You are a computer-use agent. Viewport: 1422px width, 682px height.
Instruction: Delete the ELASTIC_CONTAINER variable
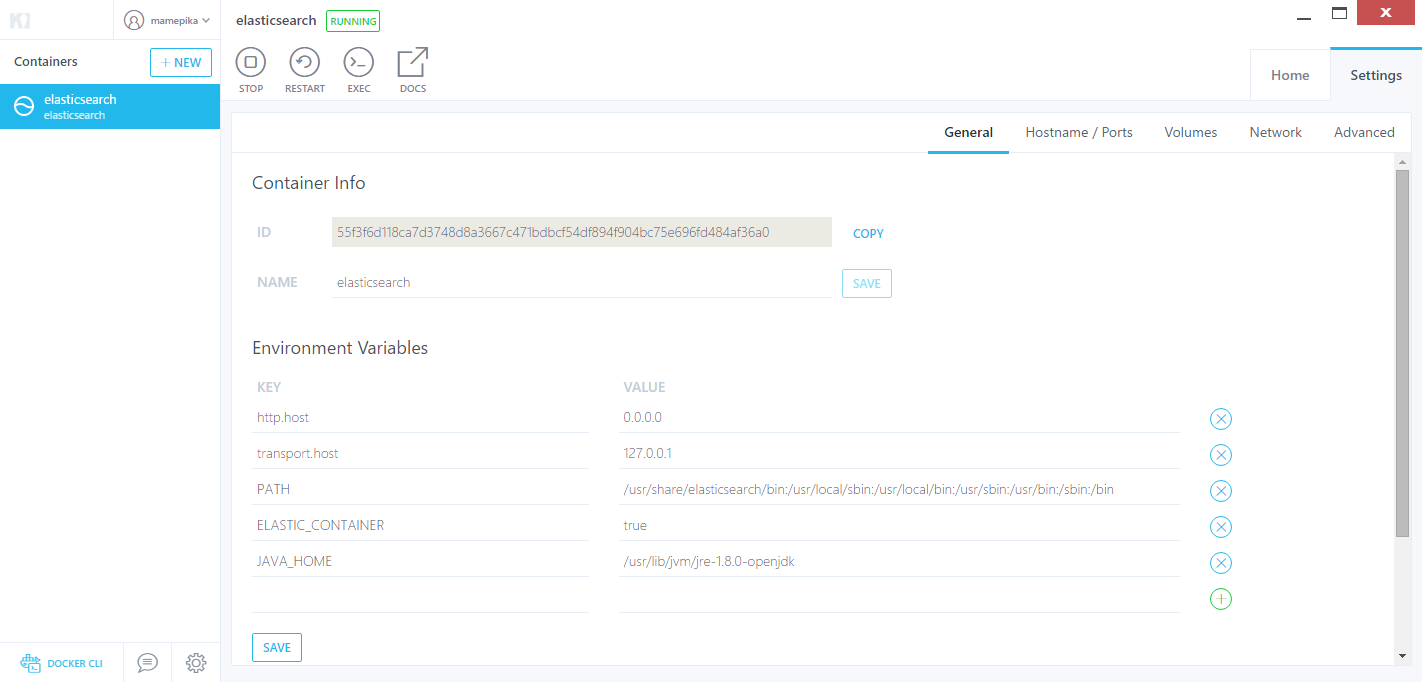point(1220,527)
